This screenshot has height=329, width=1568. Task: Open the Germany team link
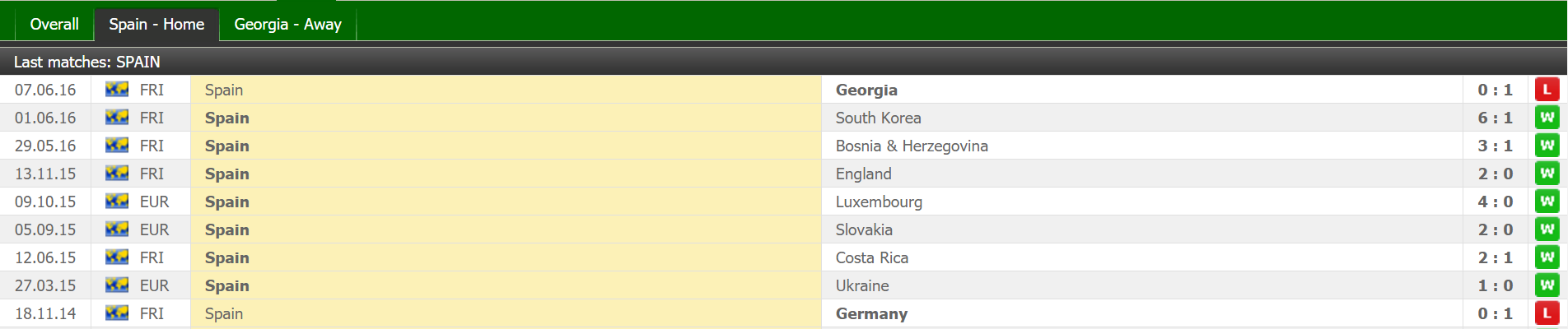click(x=871, y=313)
